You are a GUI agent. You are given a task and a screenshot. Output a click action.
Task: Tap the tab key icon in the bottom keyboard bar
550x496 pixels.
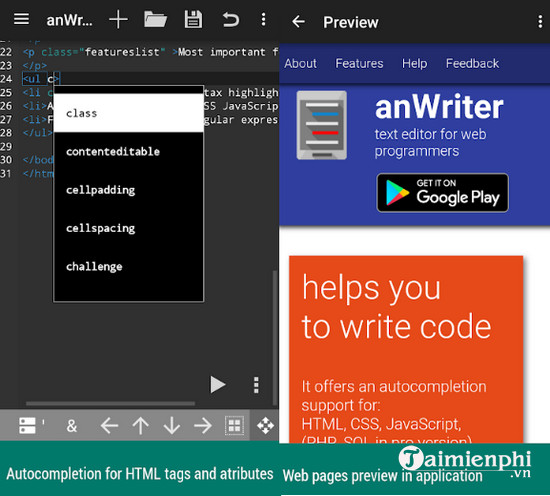click(x=27, y=425)
